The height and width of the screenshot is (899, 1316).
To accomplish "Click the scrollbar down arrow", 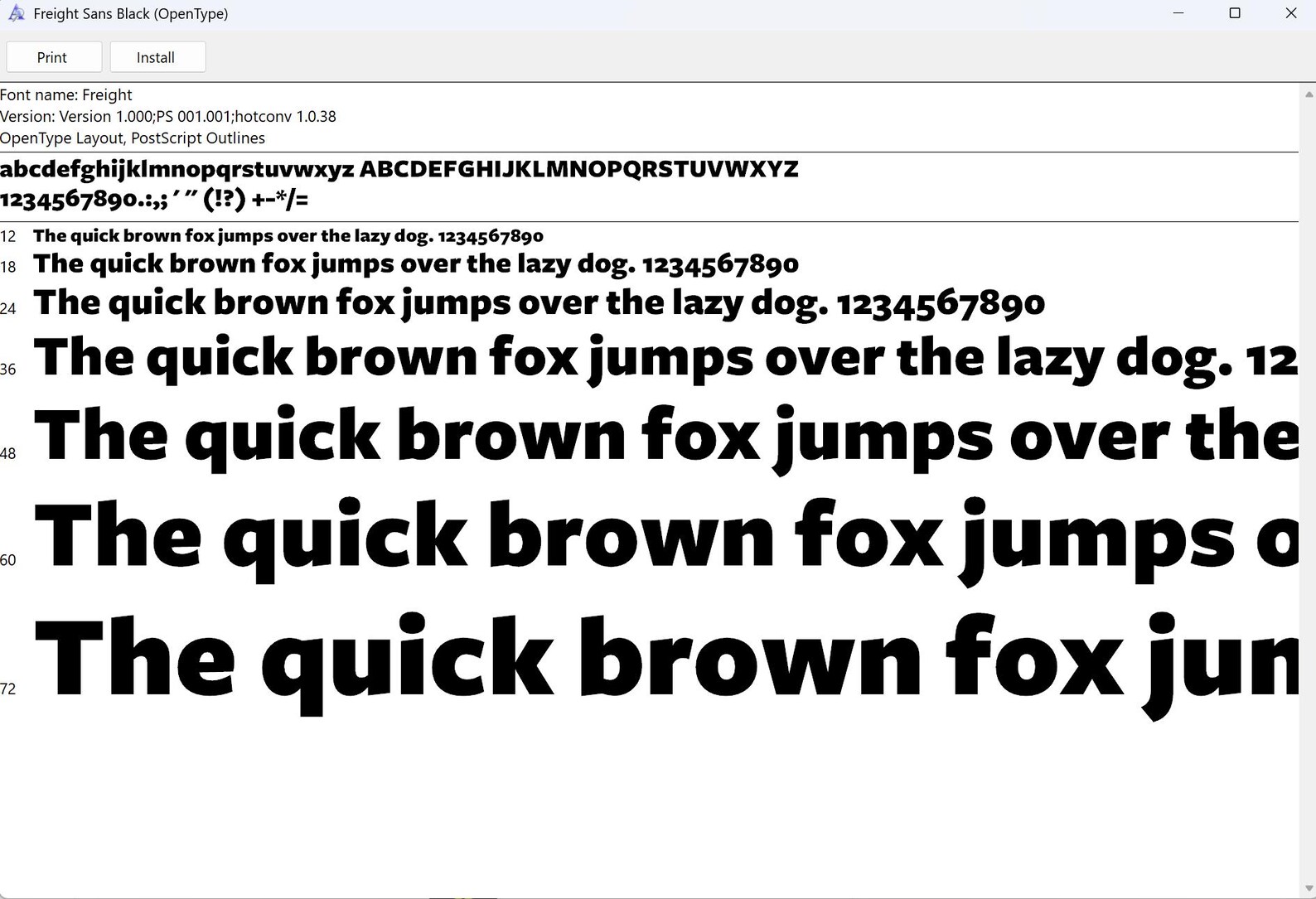I will [x=1309, y=888].
